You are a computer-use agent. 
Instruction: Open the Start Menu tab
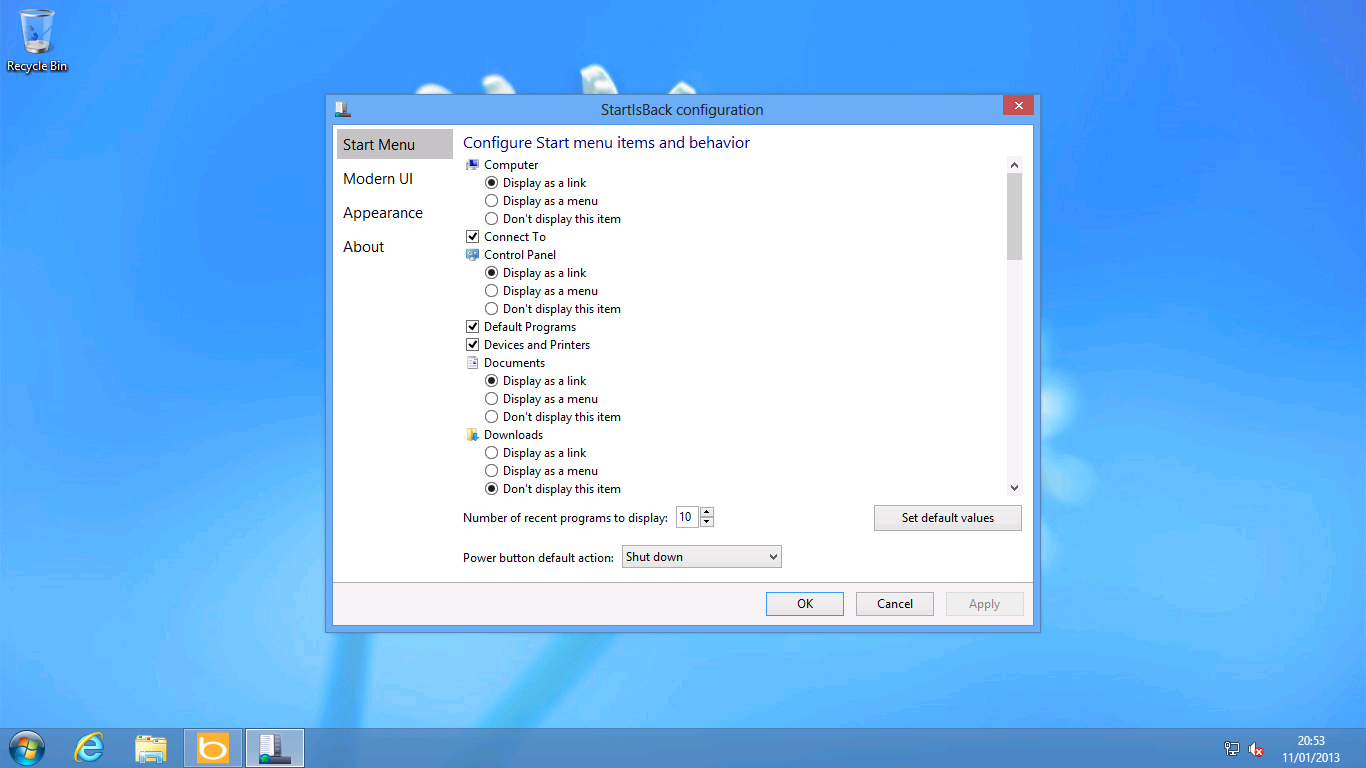pos(395,145)
